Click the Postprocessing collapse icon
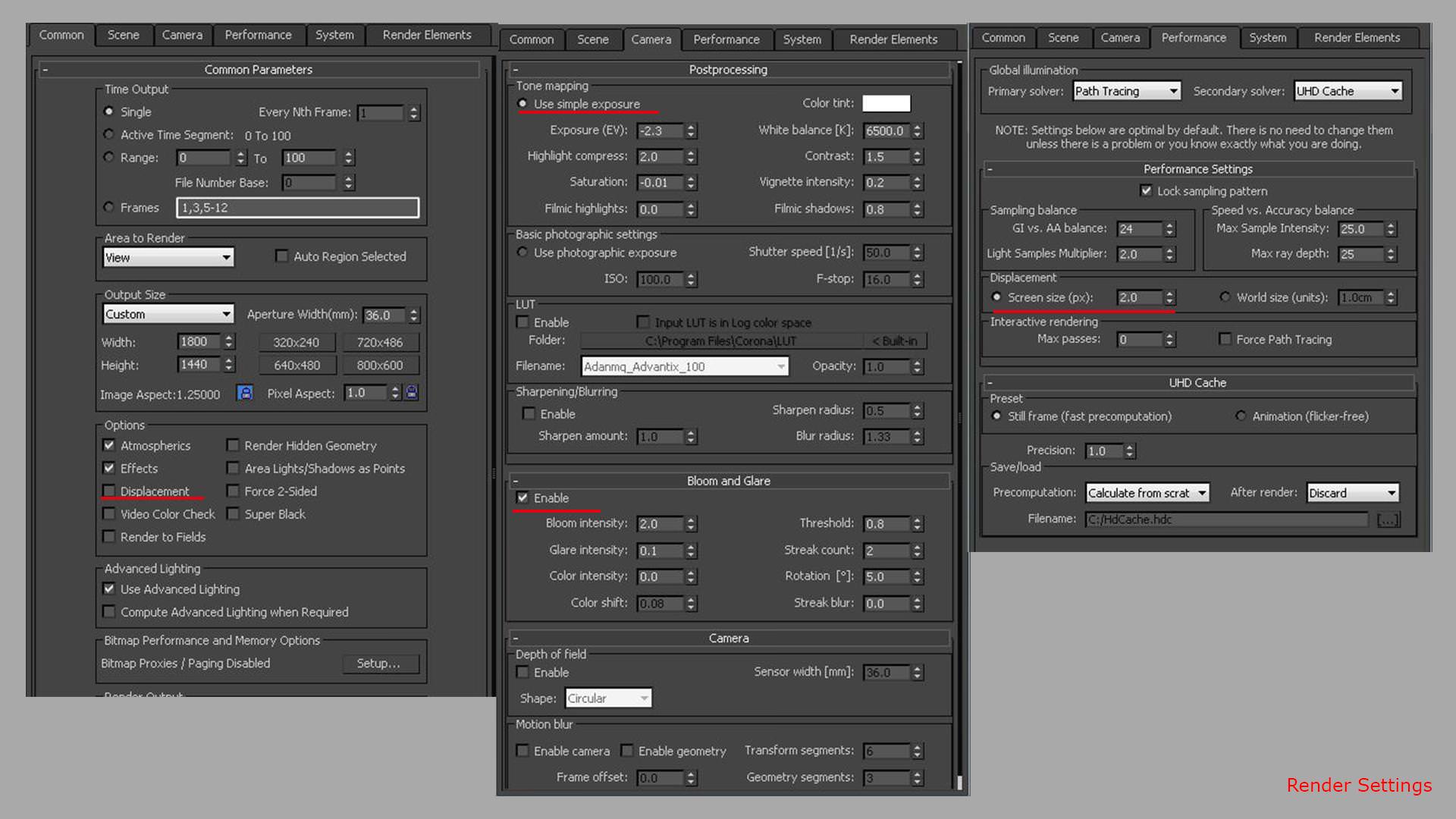1456x819 pixels. 517,68
